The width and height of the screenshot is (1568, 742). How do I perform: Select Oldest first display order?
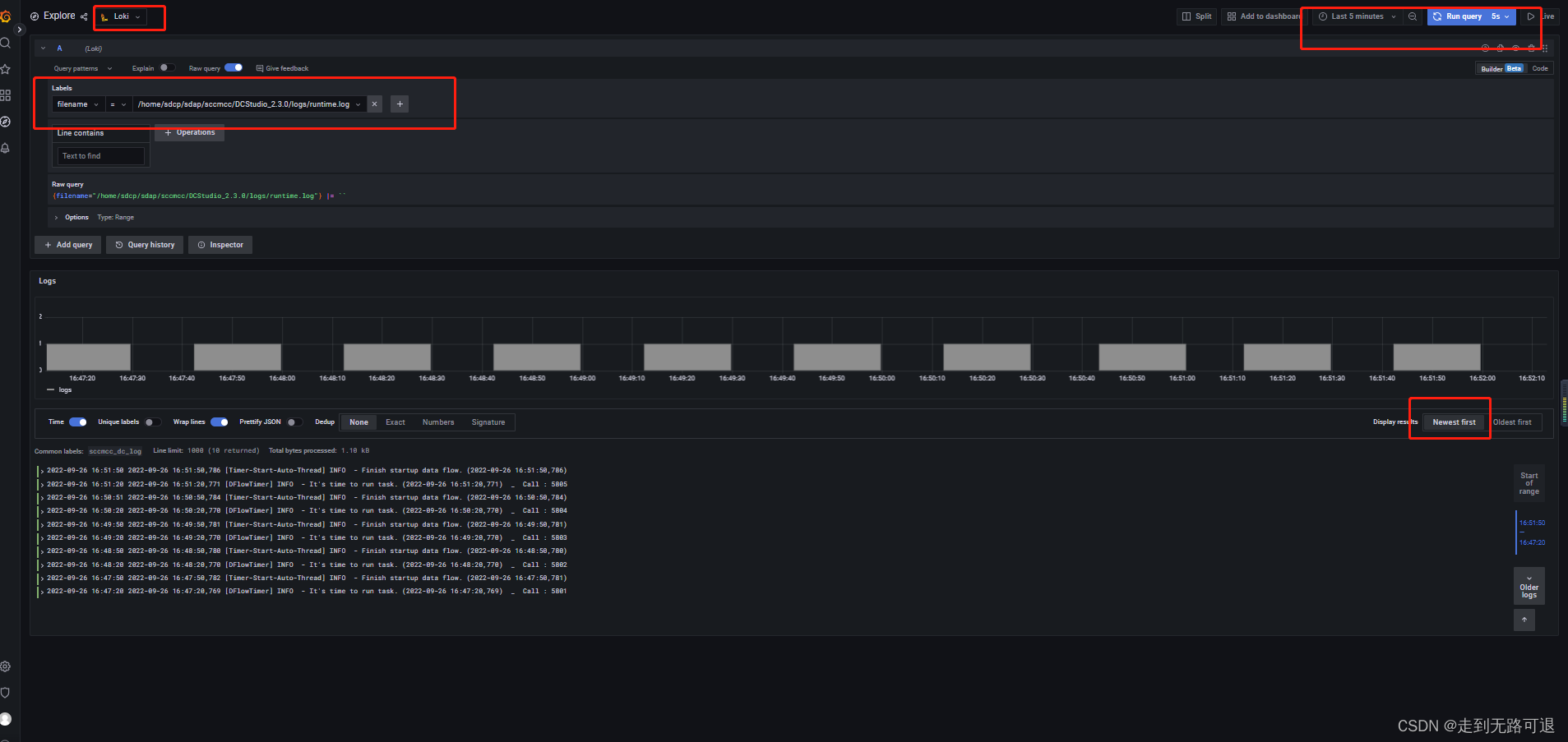[x=1512, y=422]
